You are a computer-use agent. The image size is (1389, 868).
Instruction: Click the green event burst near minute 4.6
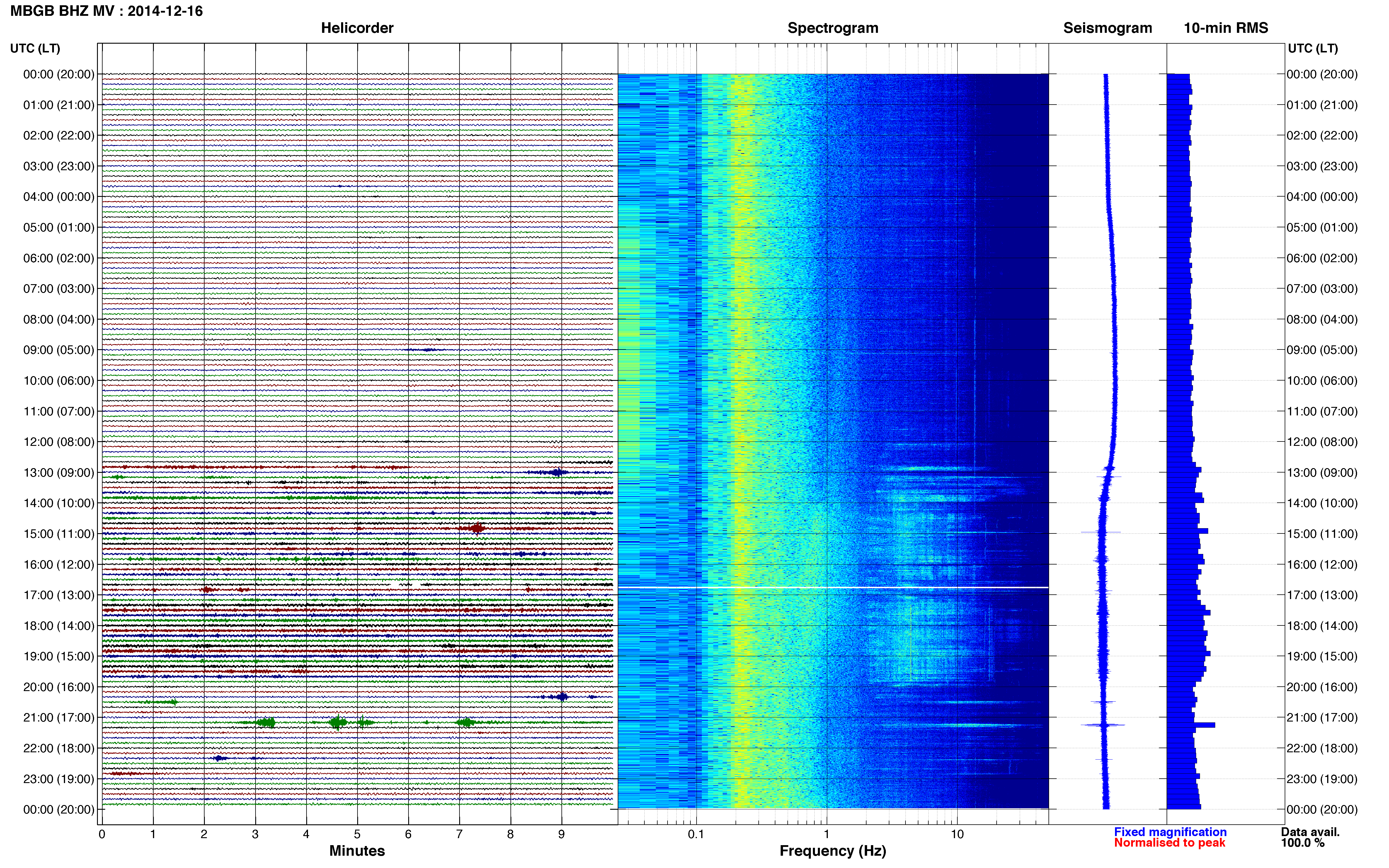[x=338, y=722]
